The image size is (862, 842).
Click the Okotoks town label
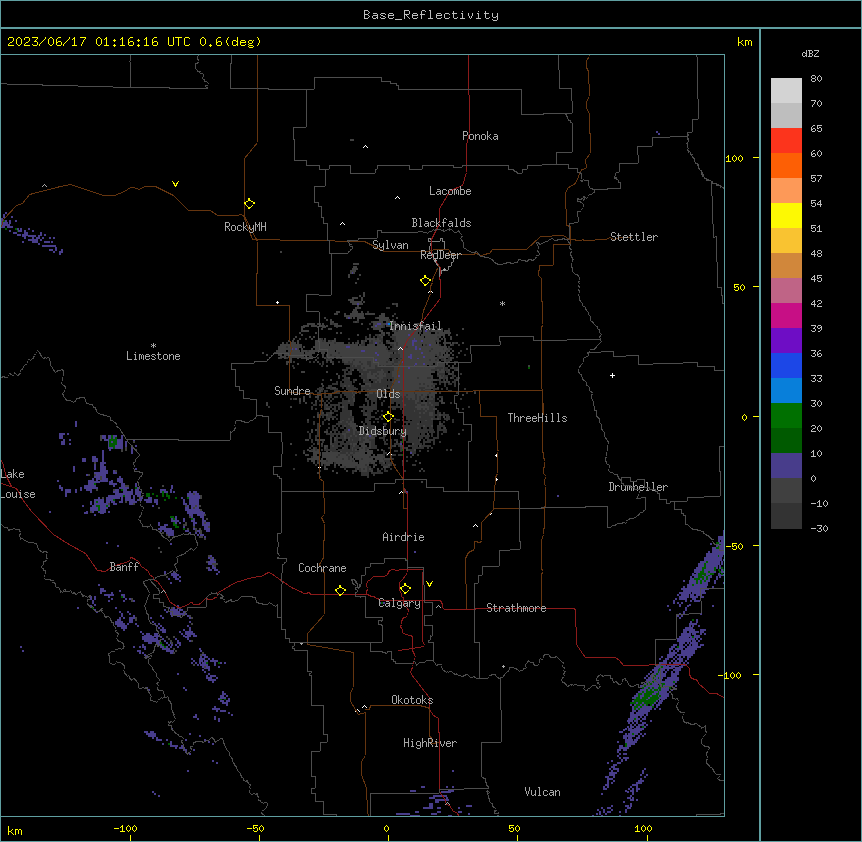pyautogui.click(x=412, y=700)
